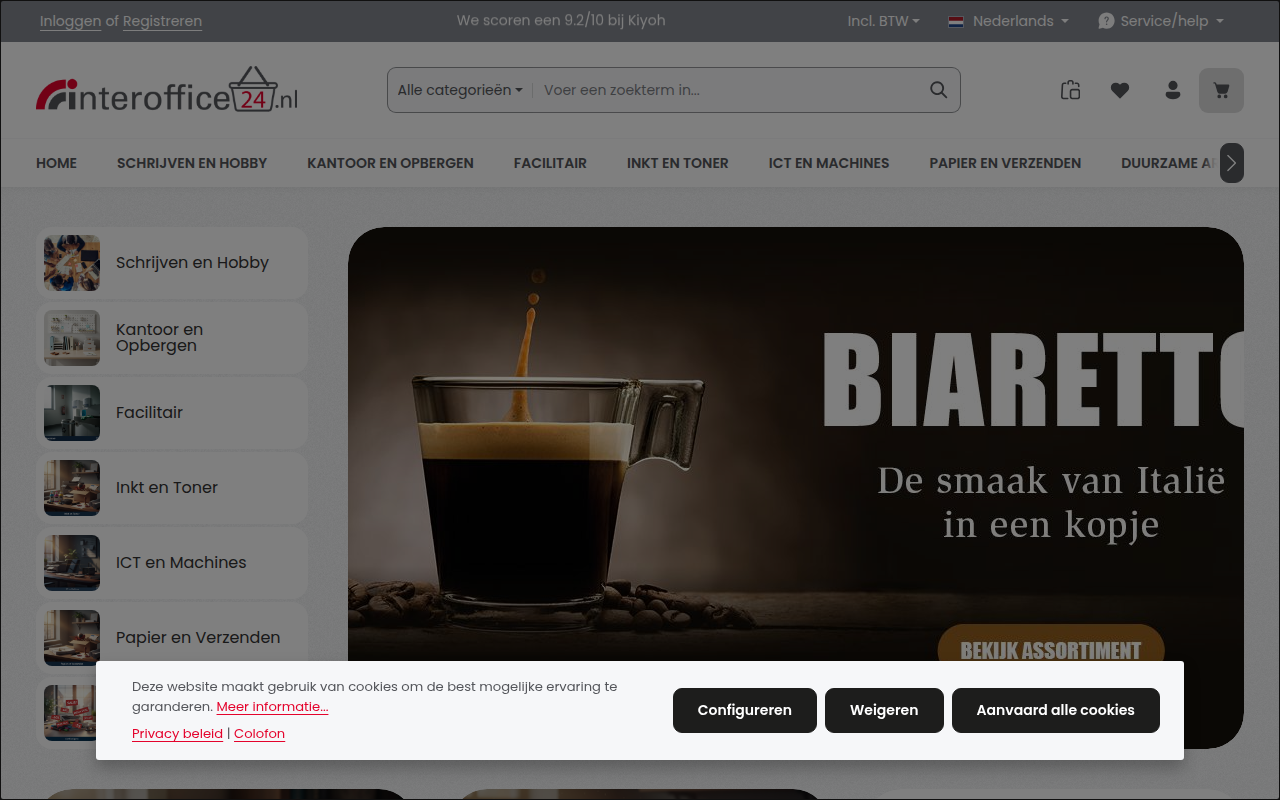Go to HOME in navigation bar
Image resolution: width=1280 pixels, height=800 pixels.
56,163
